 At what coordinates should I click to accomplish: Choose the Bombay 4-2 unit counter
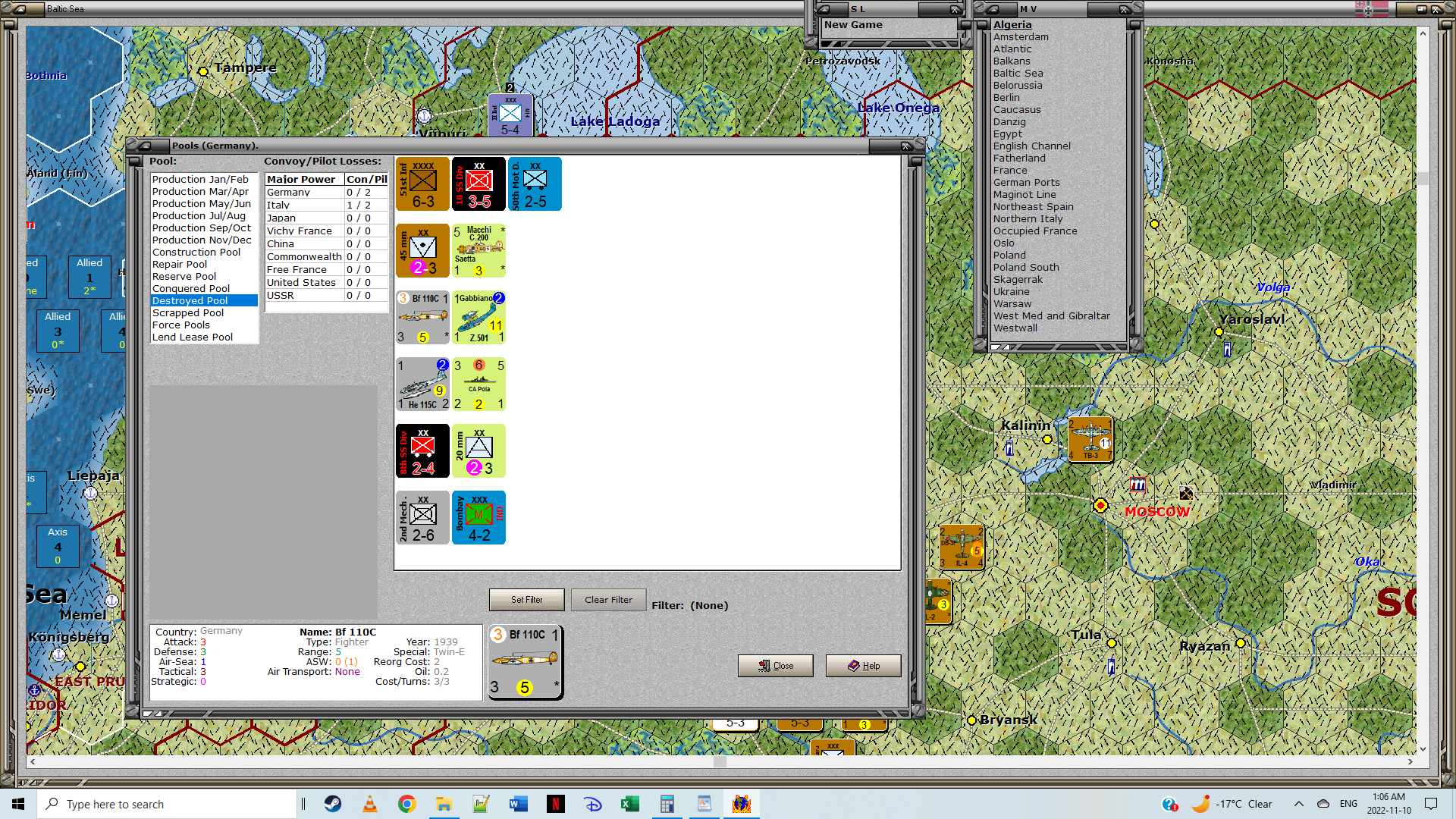click(x=479, y=518)
